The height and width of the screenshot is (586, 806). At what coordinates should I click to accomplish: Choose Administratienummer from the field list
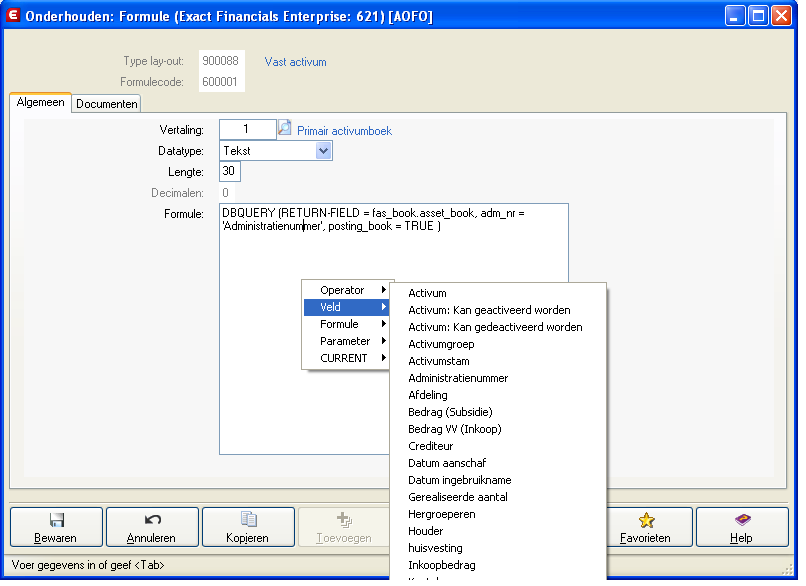458,378
